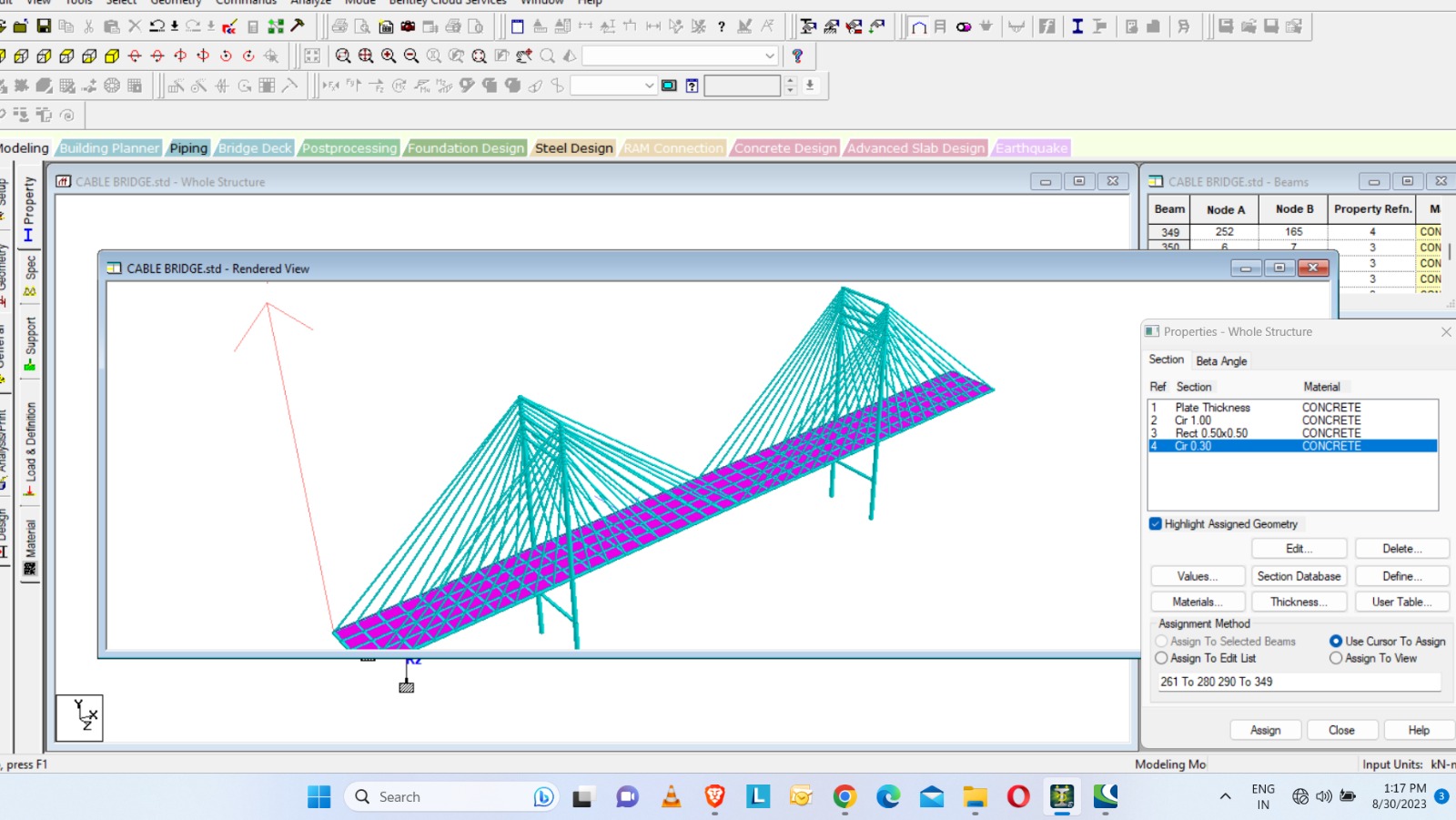Open VLC from the Windows taskbar
Viewport: 1456px width, 820px height.
pos(671,797)
